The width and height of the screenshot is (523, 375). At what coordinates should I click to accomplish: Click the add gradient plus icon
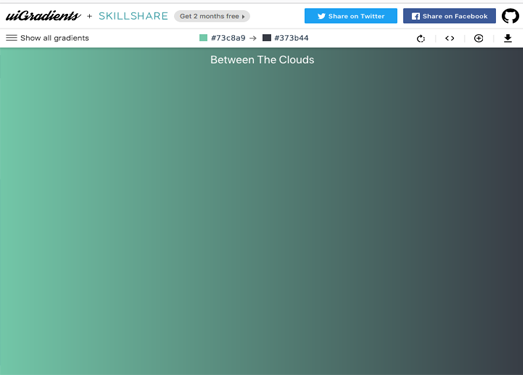[479, 38]
